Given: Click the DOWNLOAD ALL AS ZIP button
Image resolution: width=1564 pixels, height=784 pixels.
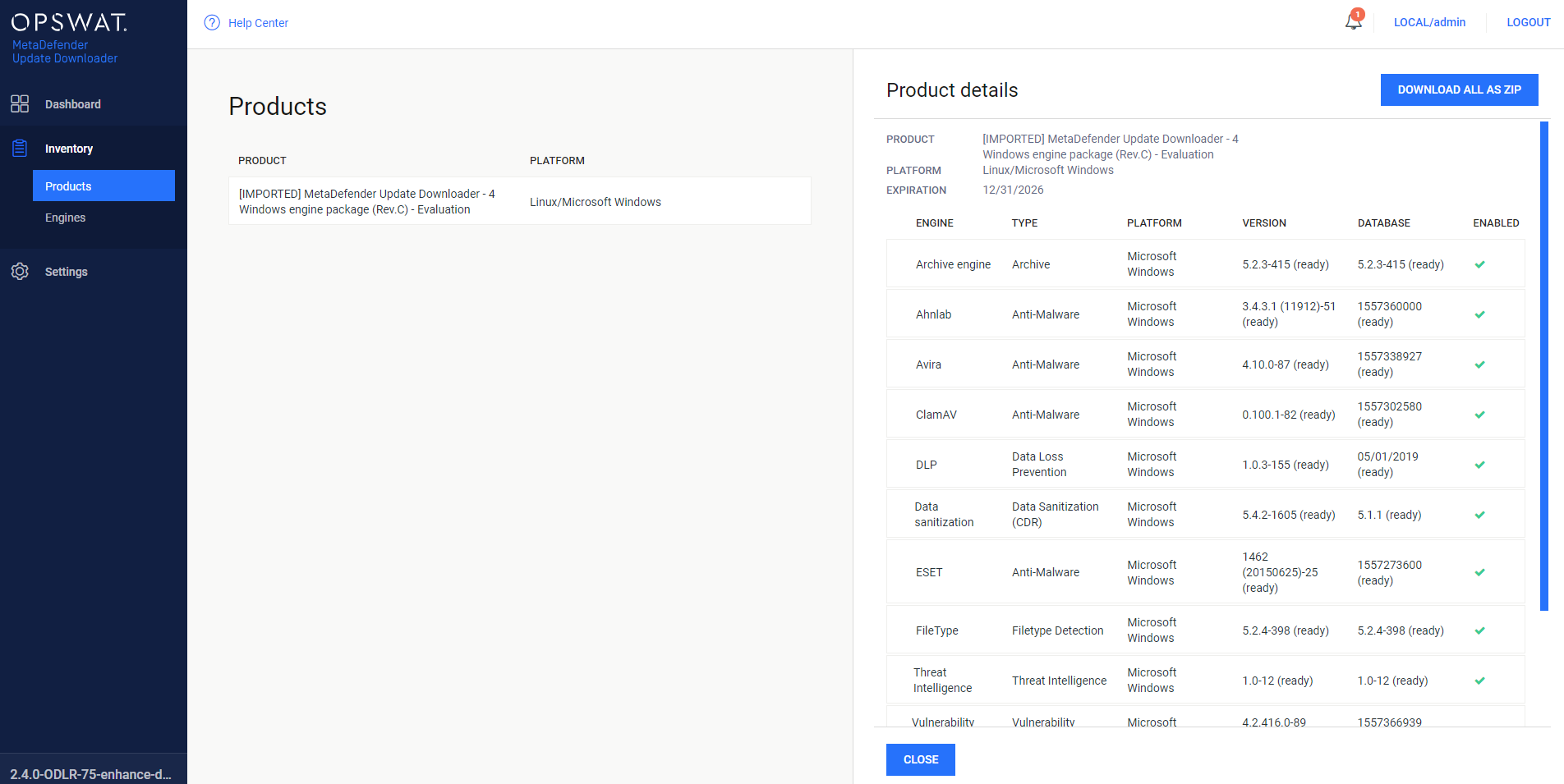Looking at the screenshot, I should coord(1459,89).
